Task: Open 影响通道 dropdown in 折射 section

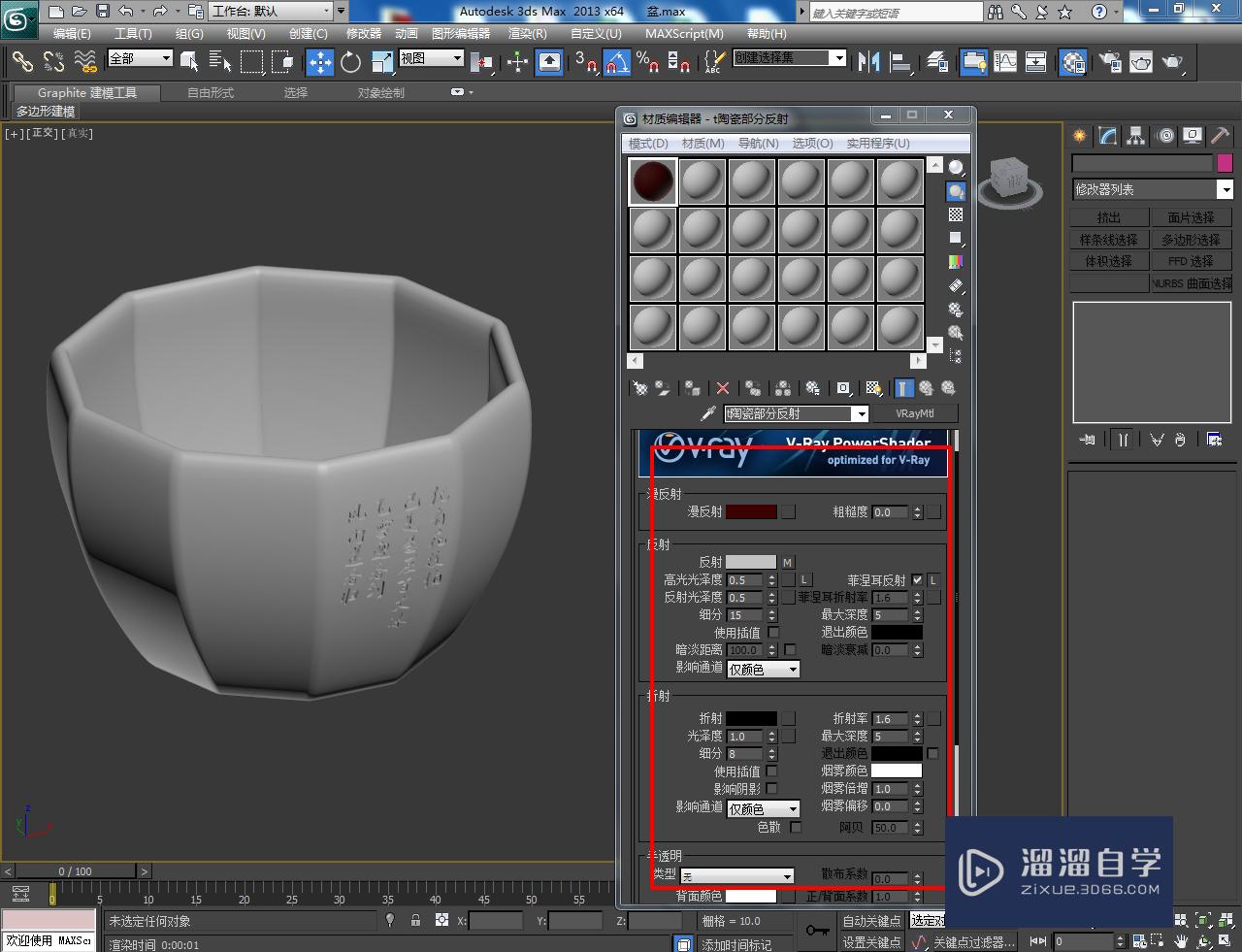Action: [x=764, y=808]
